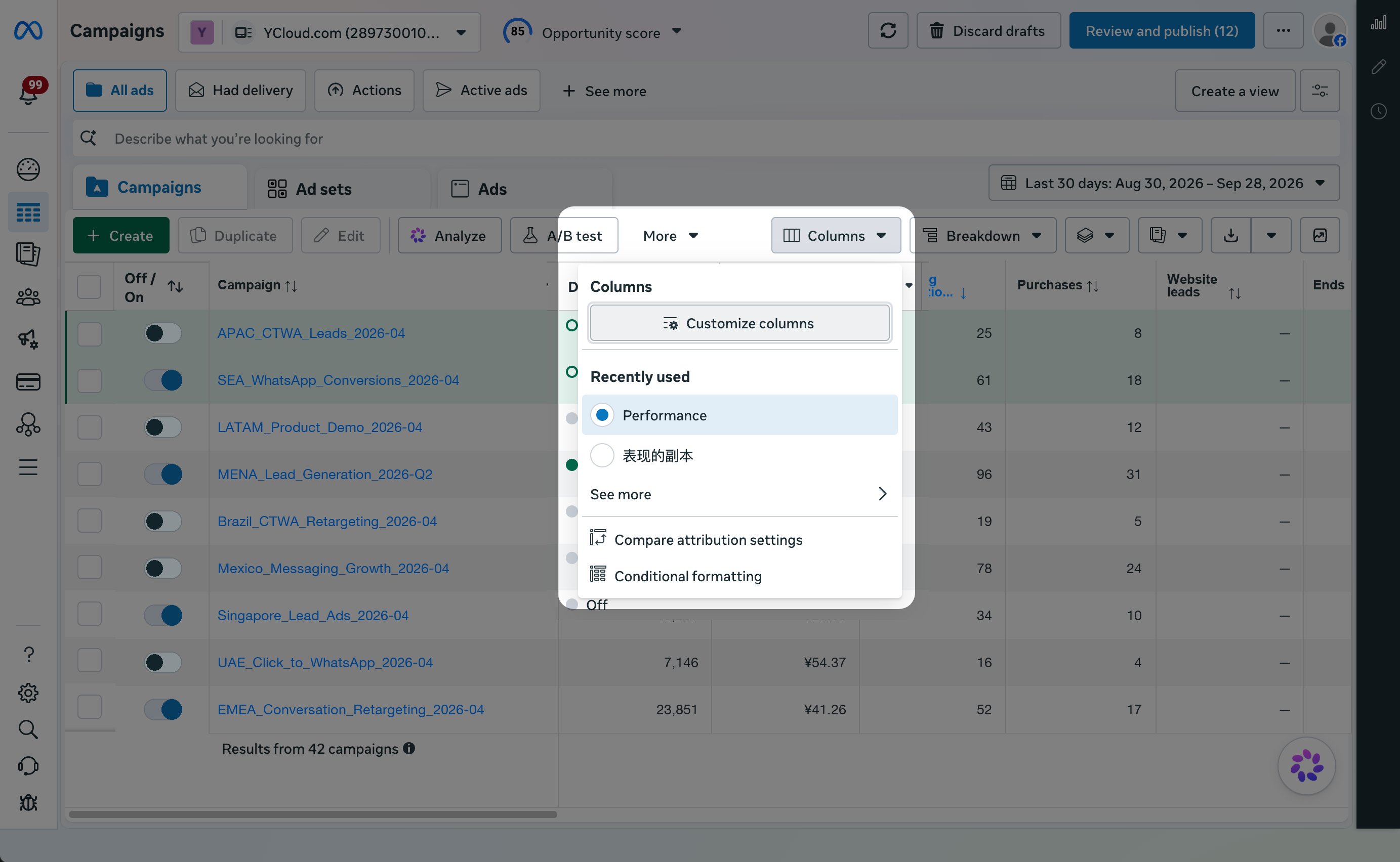
Task: Open the campaigns table grid icon in sidebar
Action: (28, 212)
